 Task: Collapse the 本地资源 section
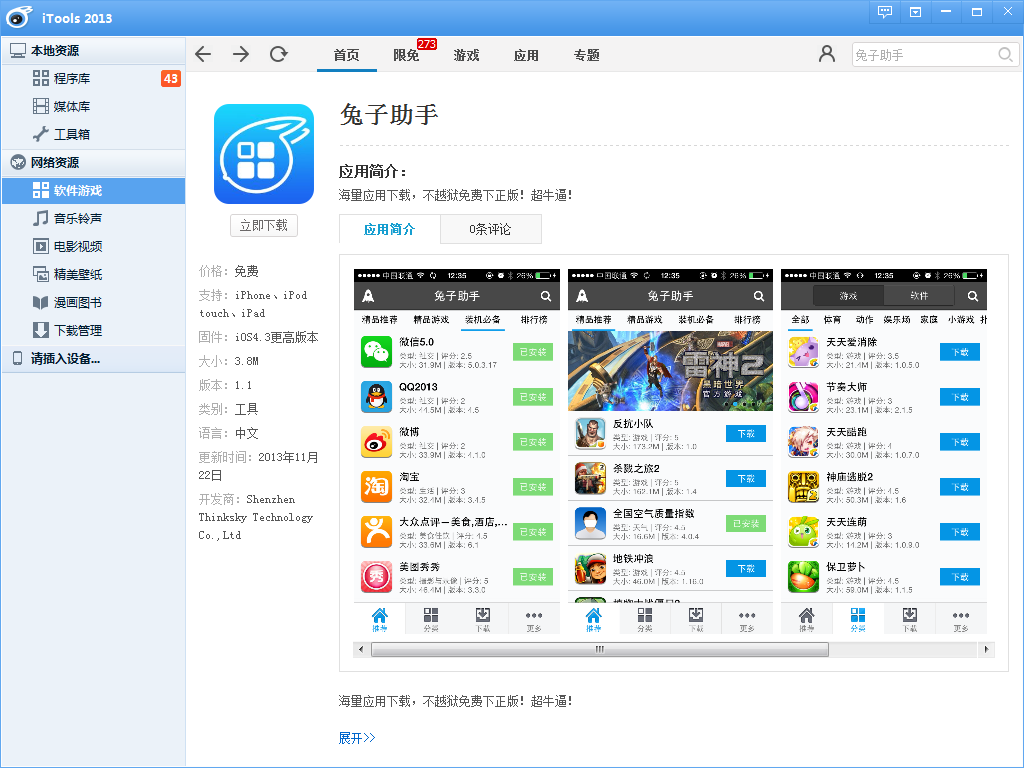55,51
